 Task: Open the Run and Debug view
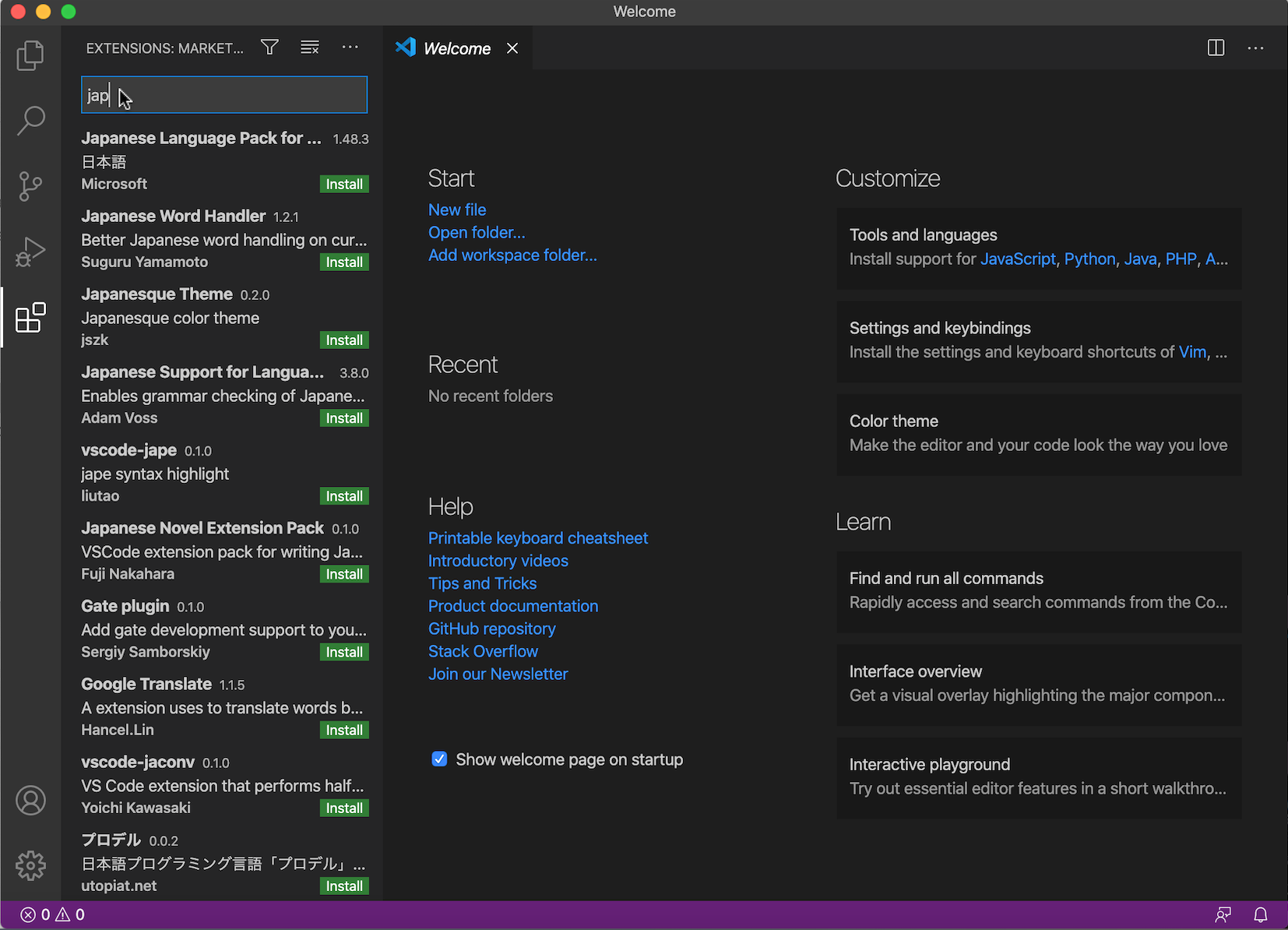pyautogui.click(x=30, y=252)
